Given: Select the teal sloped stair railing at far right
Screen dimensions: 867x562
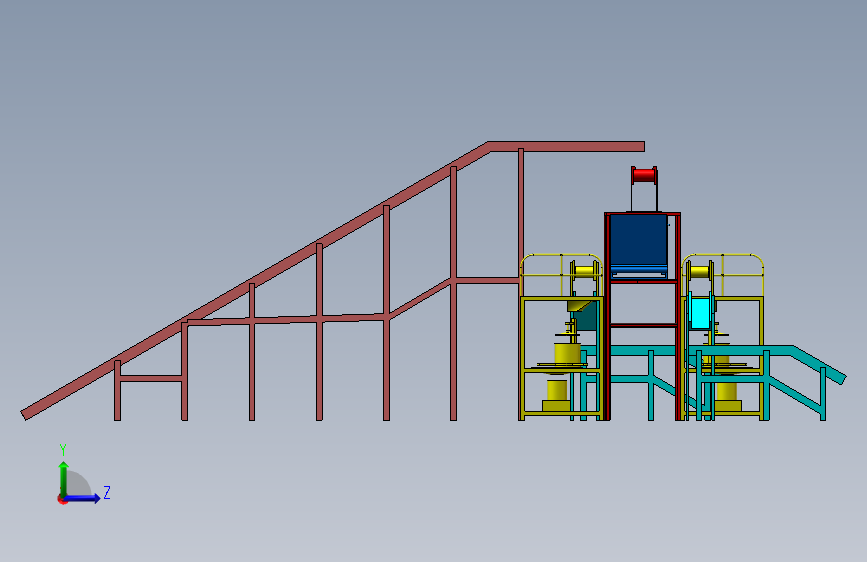Looking at the screenshot, I should [x=818, y=365].
